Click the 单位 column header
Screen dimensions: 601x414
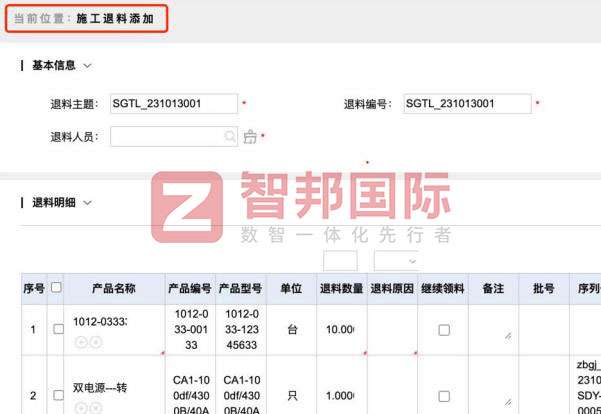291,288
